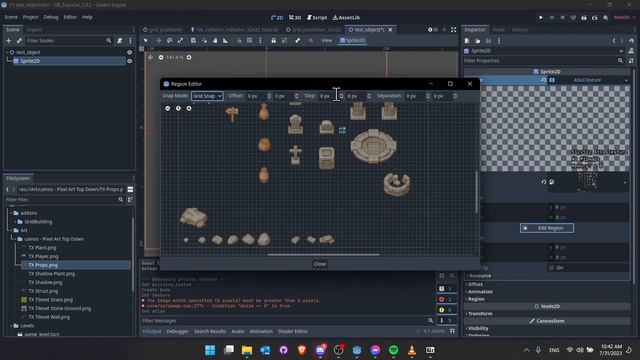Select the Pan Mode hand tool
This screenshot has width=640, height=360.
[215, 40]
